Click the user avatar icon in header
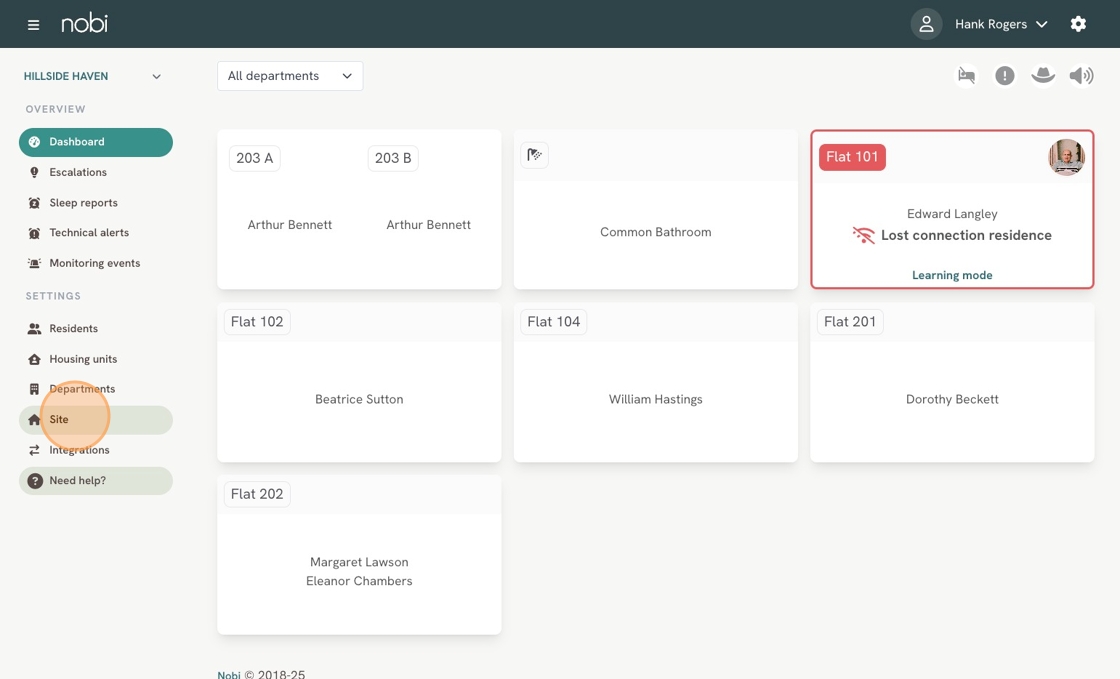 pyautogui.click(x=926, y=24)
